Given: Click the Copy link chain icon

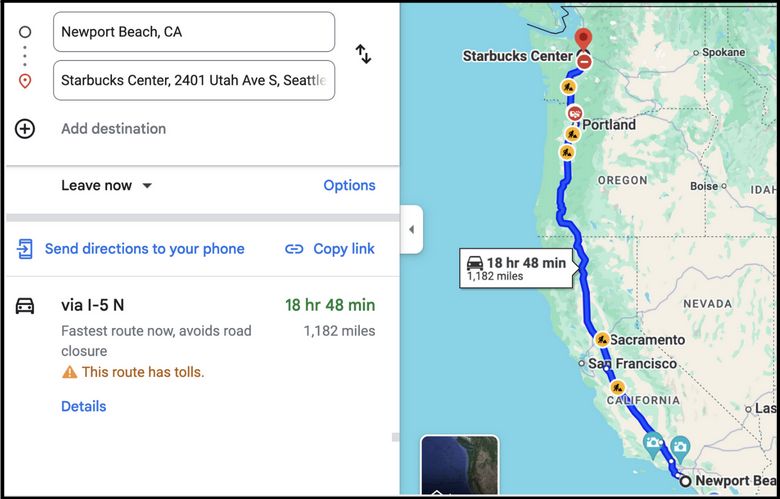Looking at the screenshot, I should tap(294, 249).
